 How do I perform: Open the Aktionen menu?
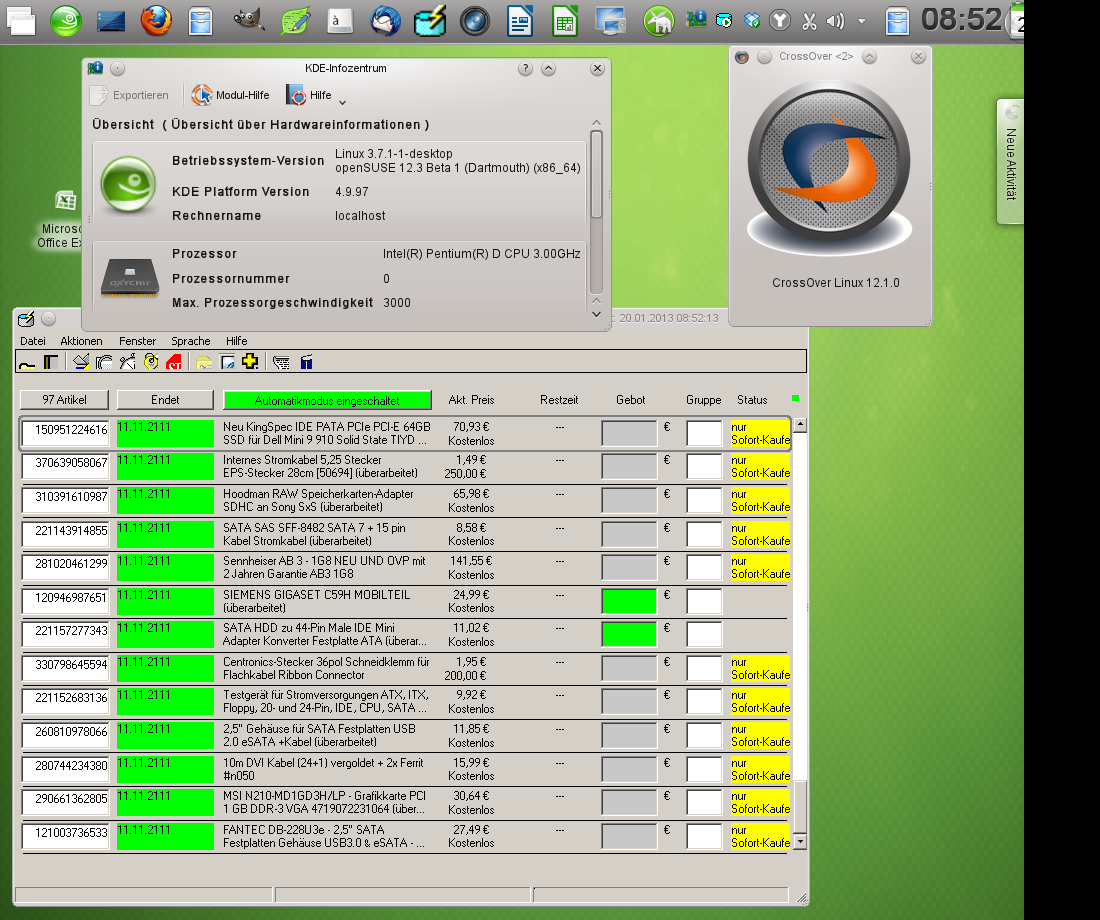coord(82,341)
